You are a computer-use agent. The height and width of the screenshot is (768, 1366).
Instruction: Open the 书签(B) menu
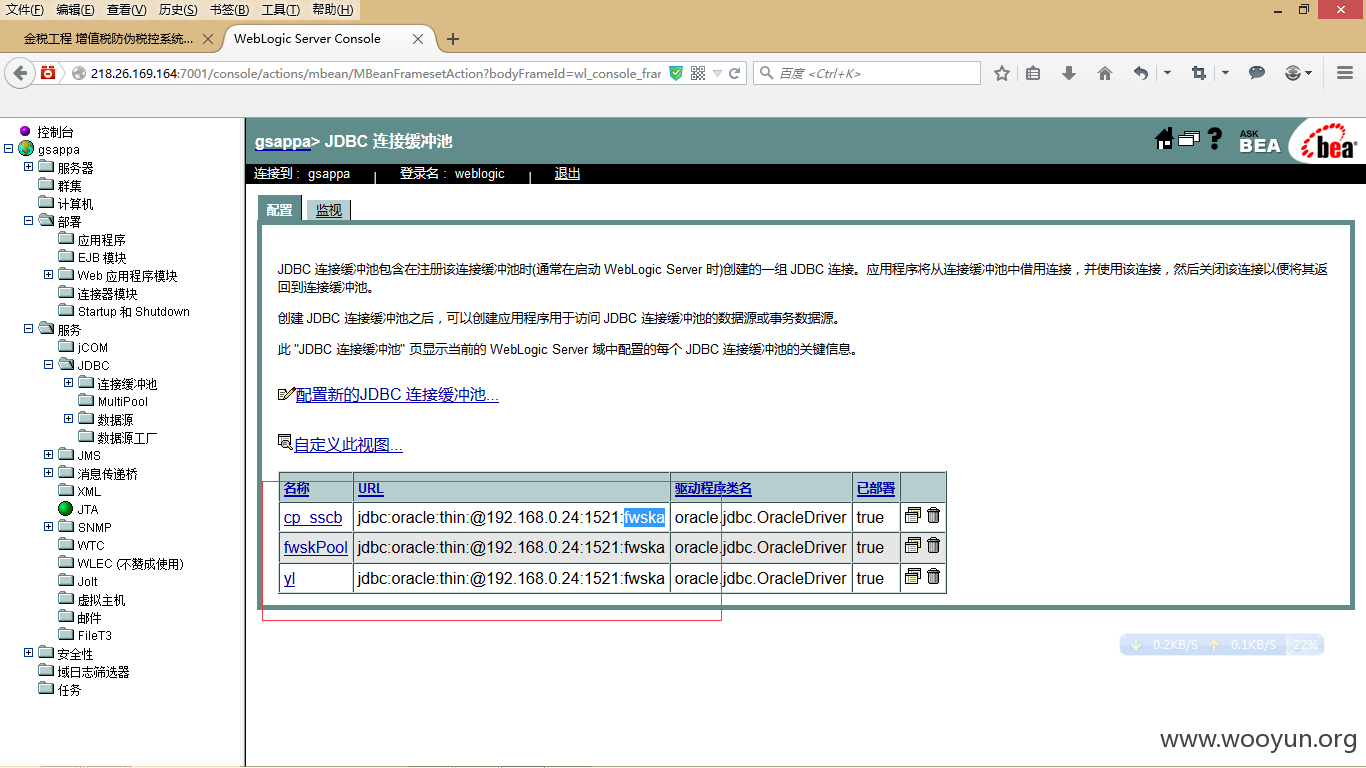coord(230,10)
